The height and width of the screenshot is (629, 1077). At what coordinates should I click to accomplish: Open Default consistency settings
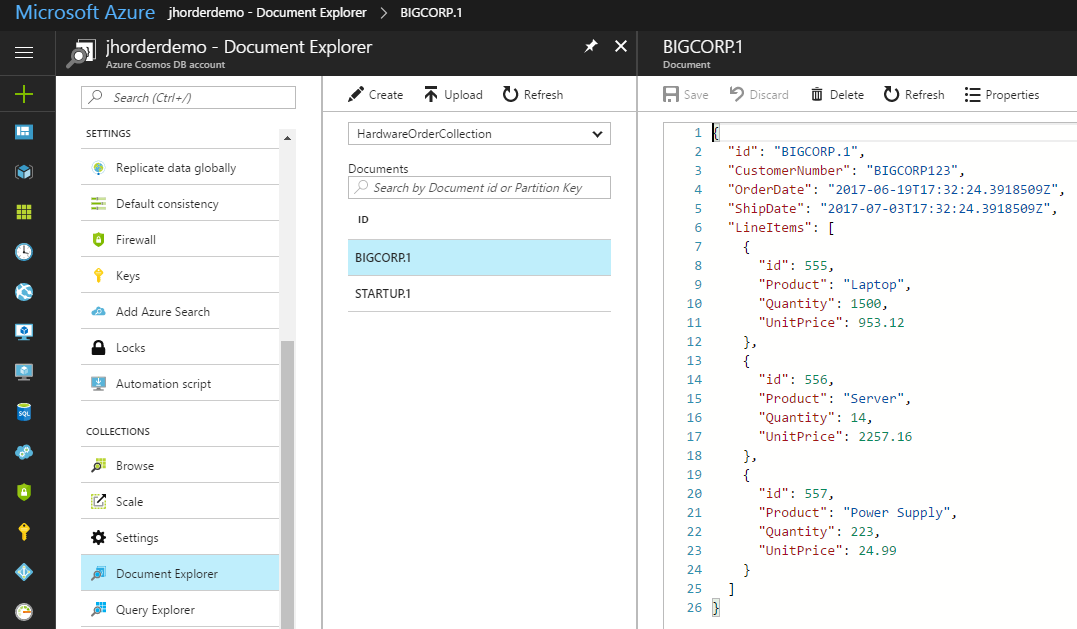180,204
